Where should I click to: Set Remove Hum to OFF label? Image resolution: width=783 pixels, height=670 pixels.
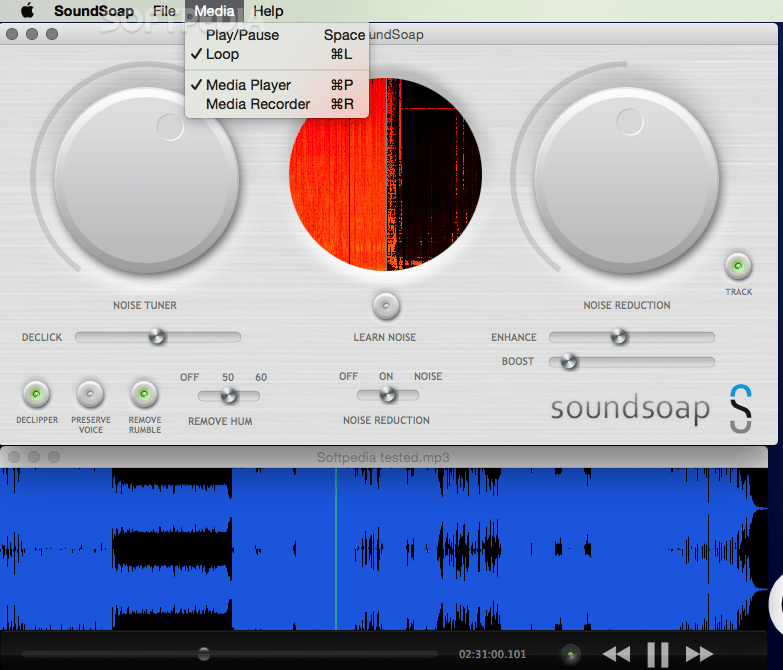coord(190,377)
